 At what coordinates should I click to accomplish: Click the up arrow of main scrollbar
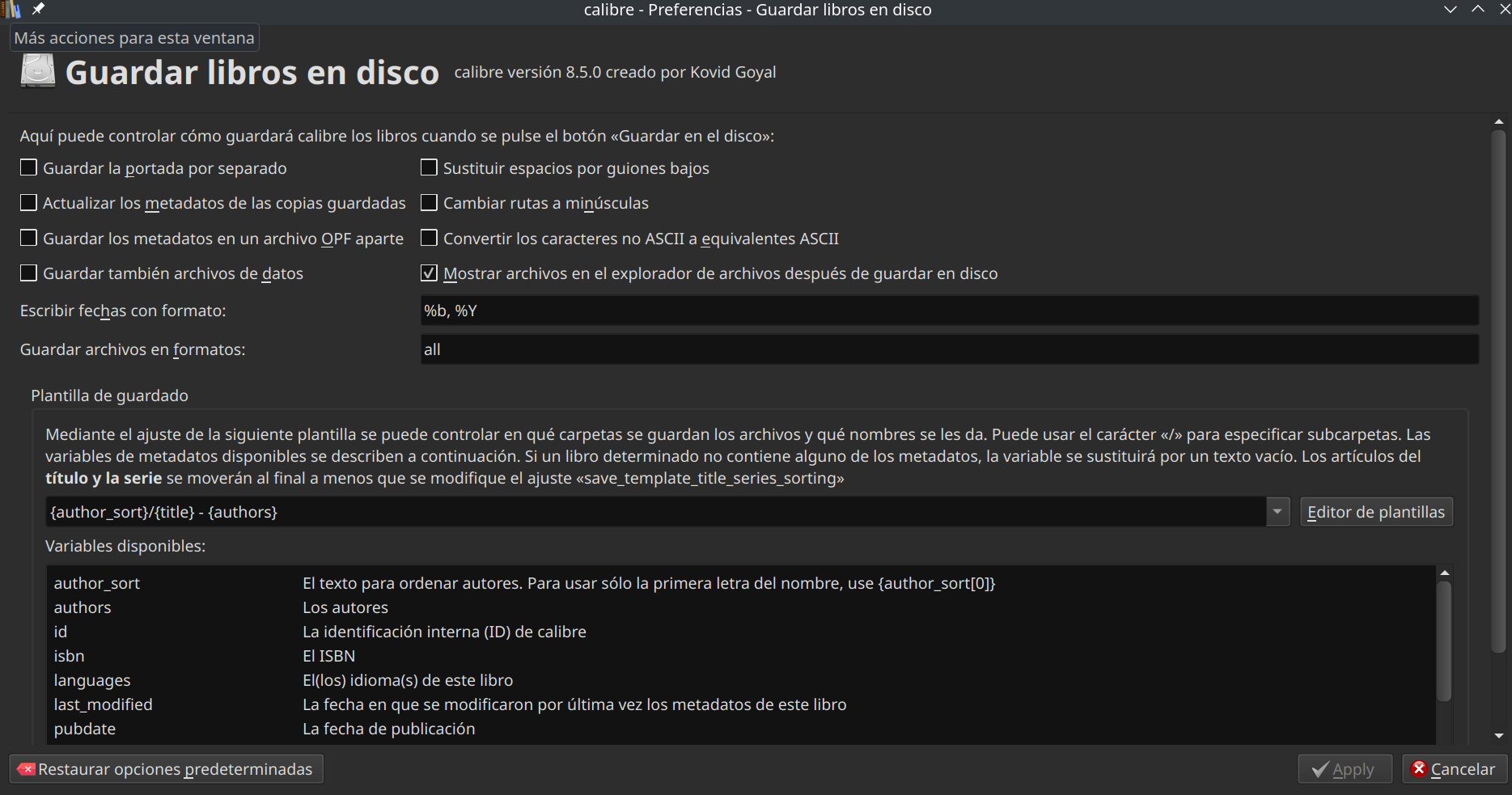[1498, 122]
